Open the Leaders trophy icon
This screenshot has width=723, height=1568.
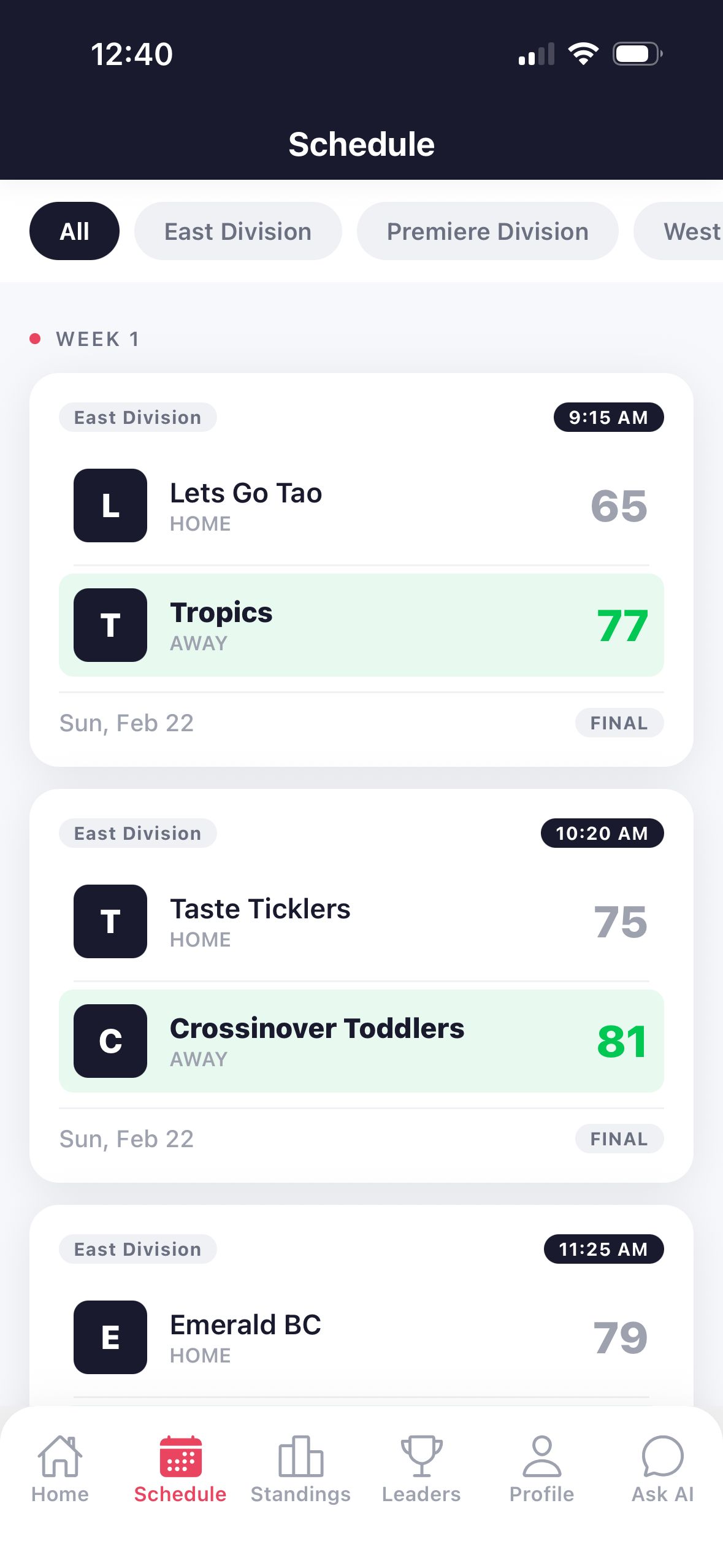[x=421, y=1456]
